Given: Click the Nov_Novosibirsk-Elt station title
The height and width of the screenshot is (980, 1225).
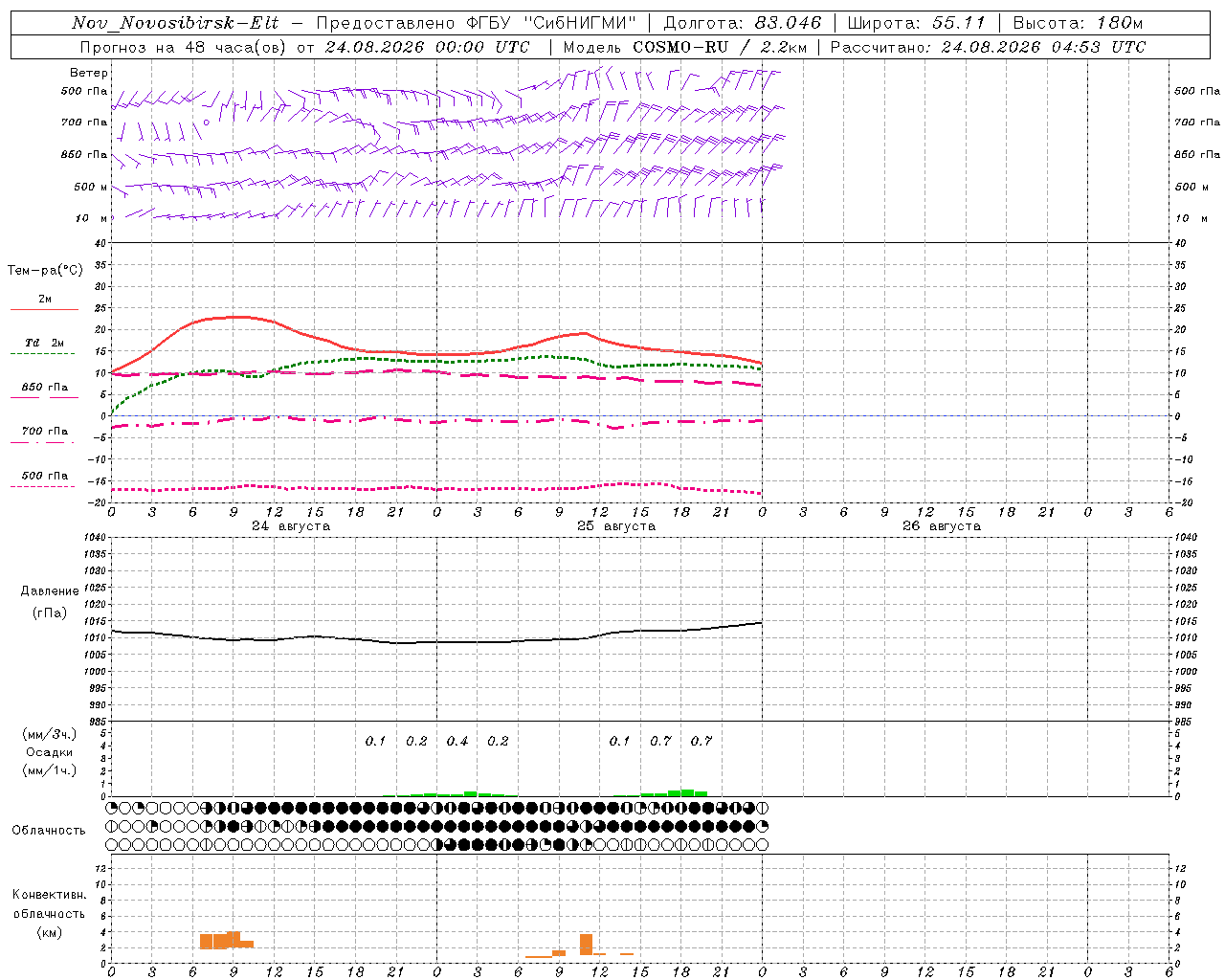Looking at the screenshot, I should (176, 23).
